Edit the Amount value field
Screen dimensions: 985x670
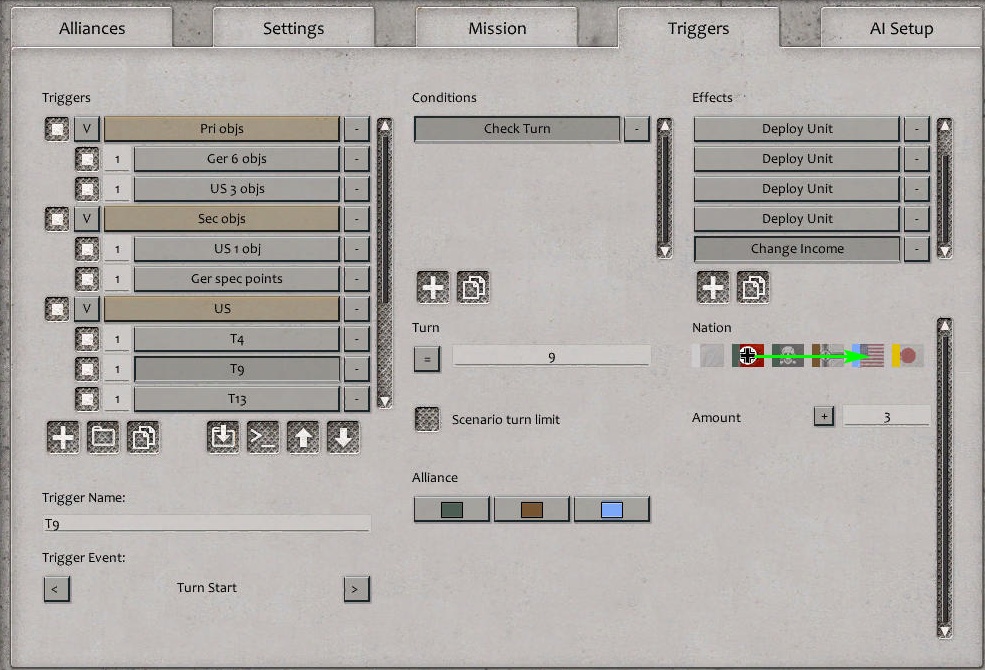(x=886, y=416)
